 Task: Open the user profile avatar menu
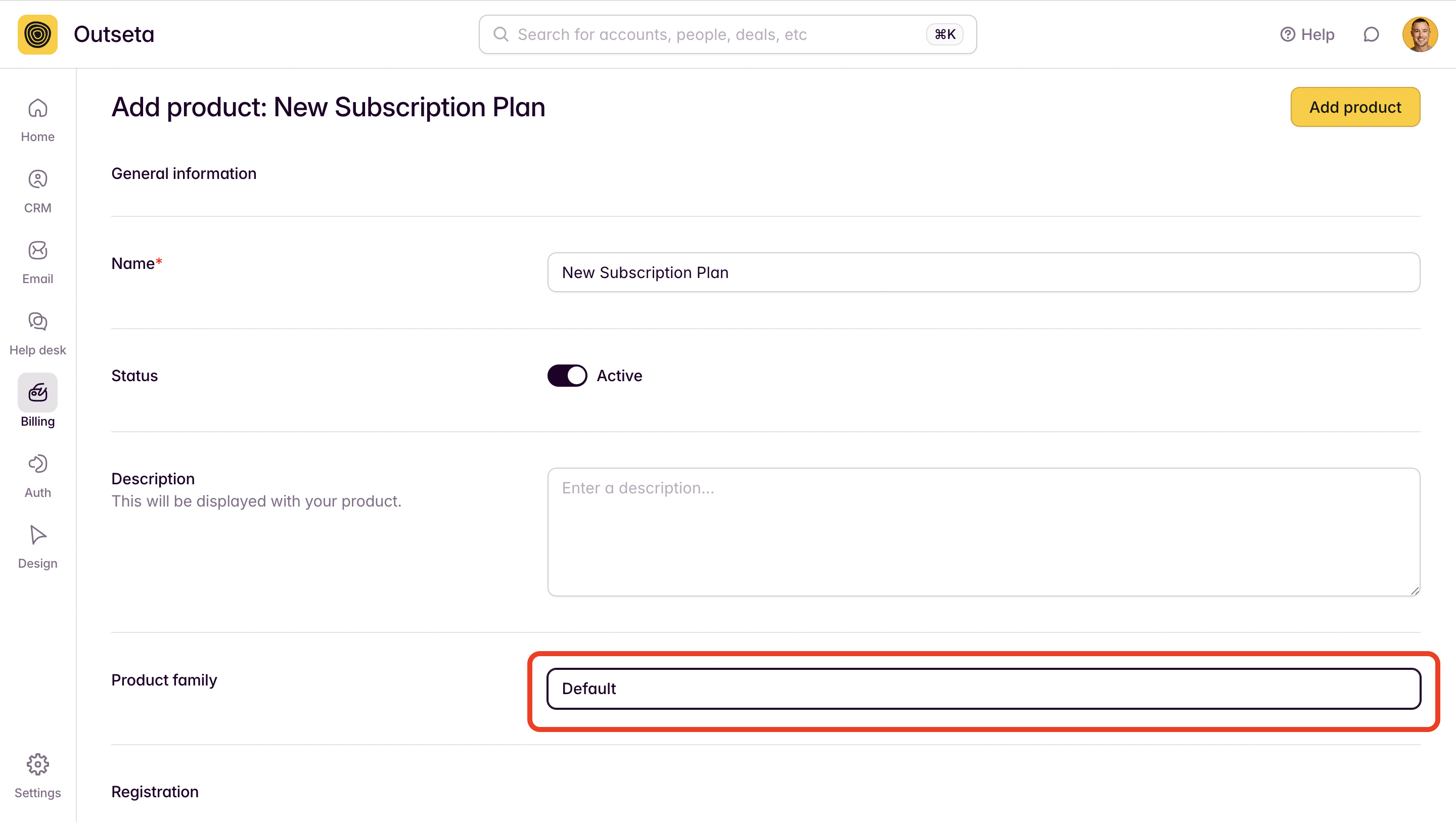pos(1420,34)
